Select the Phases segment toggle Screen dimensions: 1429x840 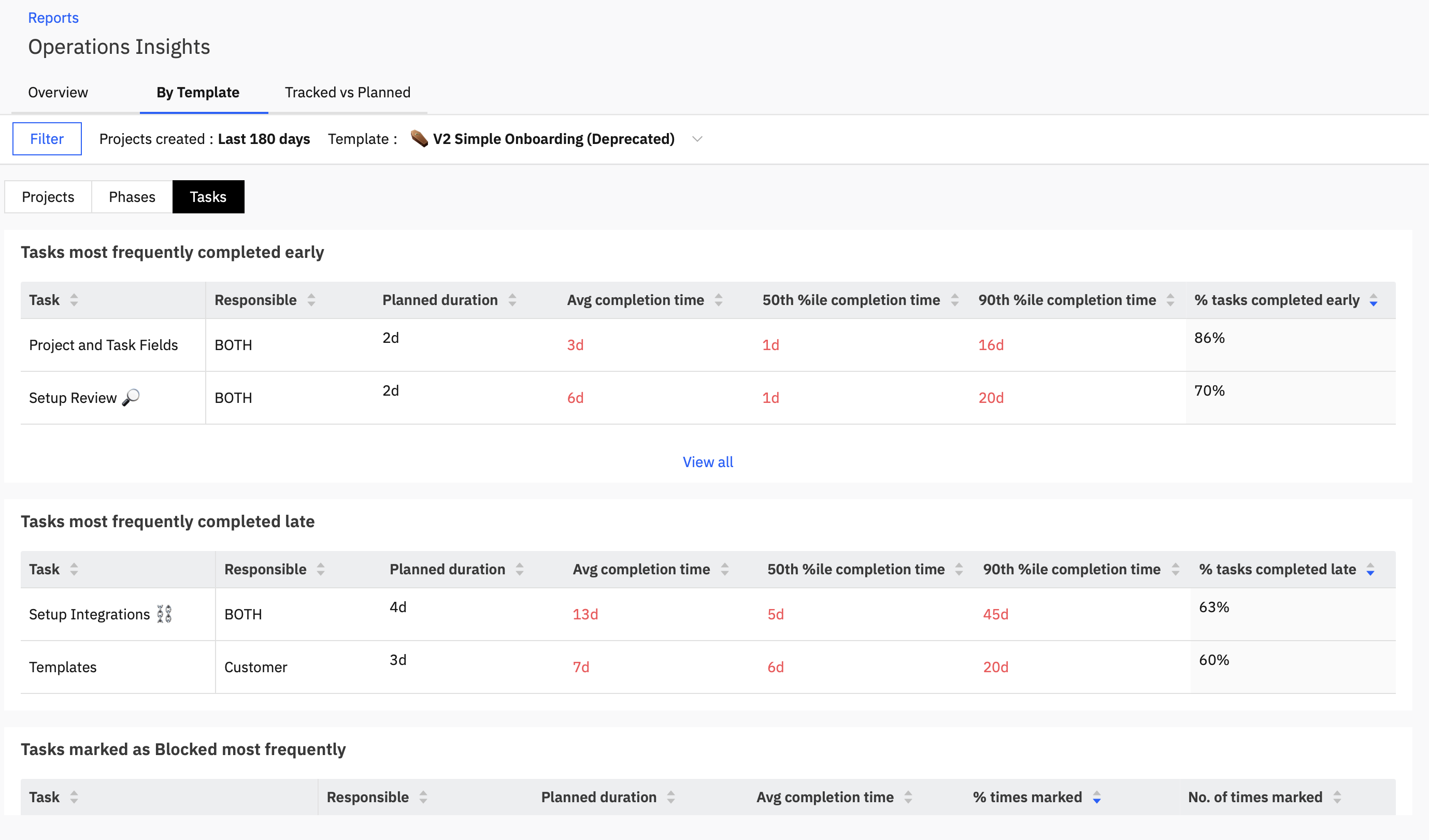tap(132, 197)
